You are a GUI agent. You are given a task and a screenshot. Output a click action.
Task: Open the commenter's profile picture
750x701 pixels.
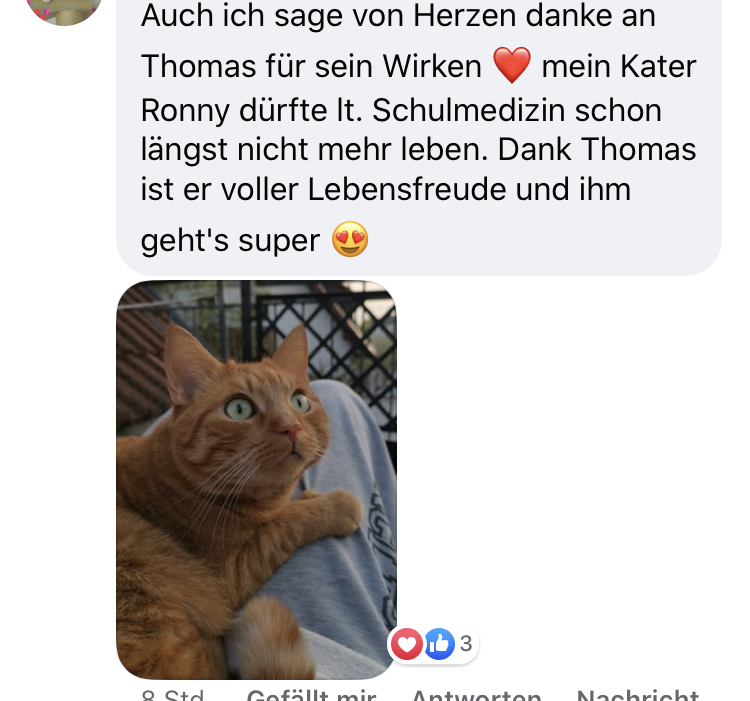pyautogui.click(x=64, y=9)
